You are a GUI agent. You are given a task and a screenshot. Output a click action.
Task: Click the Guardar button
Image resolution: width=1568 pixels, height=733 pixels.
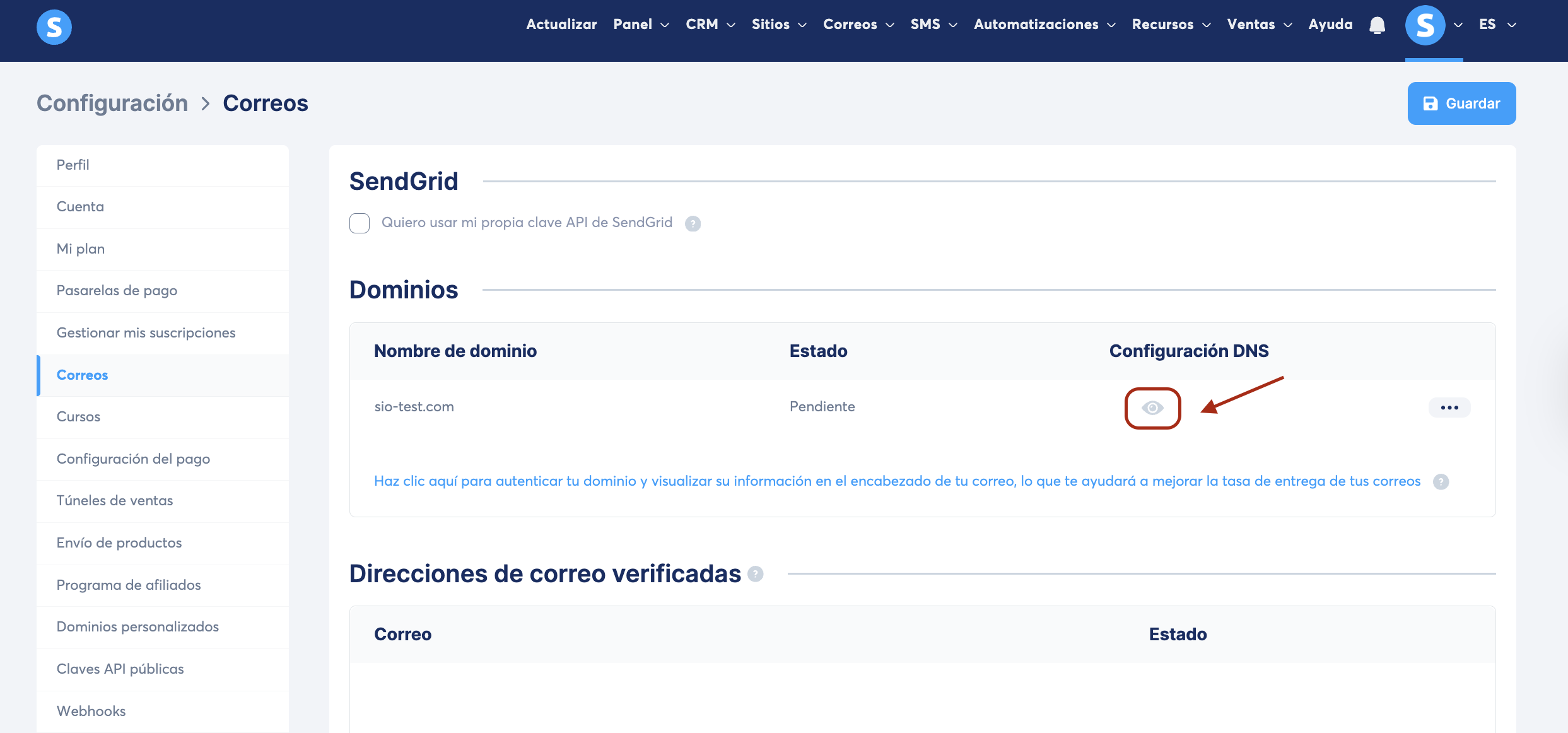pos(1461,103)
